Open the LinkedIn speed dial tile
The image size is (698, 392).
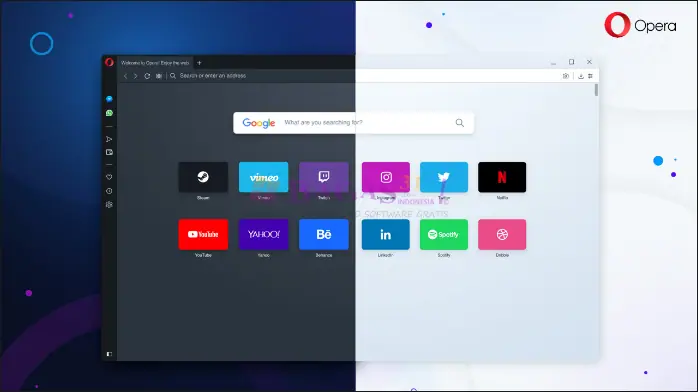pos(386,234)
